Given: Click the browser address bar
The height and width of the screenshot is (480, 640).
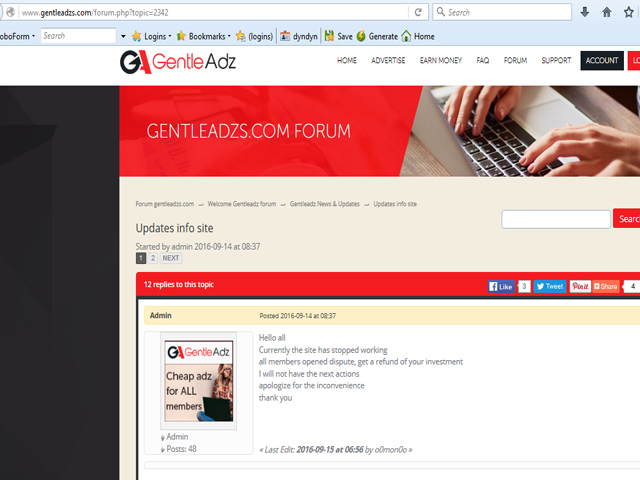Looking at the screenshot, I should [x=214, y=12].
